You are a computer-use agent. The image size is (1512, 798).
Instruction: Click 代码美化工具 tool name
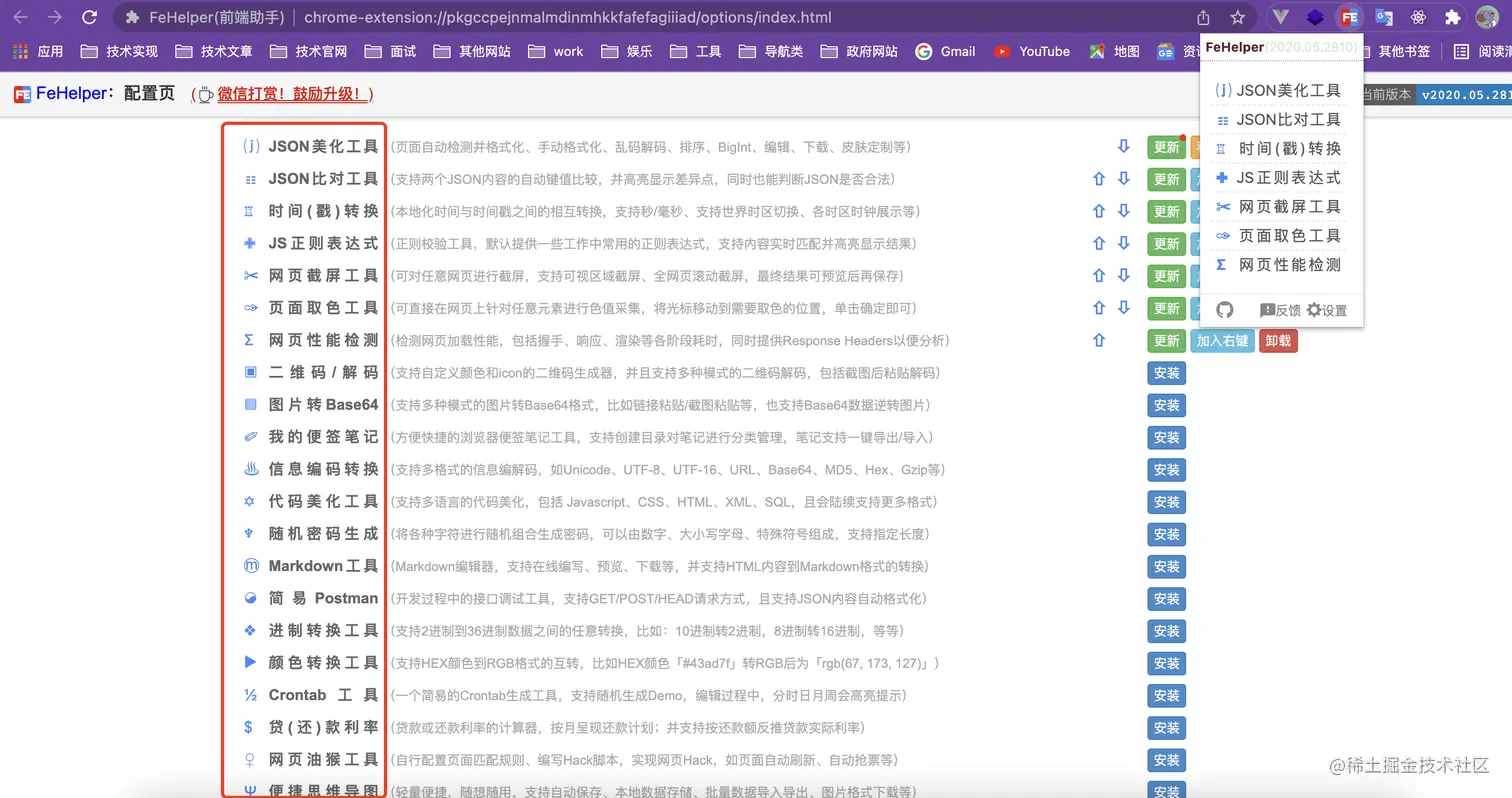click(323, 501)
